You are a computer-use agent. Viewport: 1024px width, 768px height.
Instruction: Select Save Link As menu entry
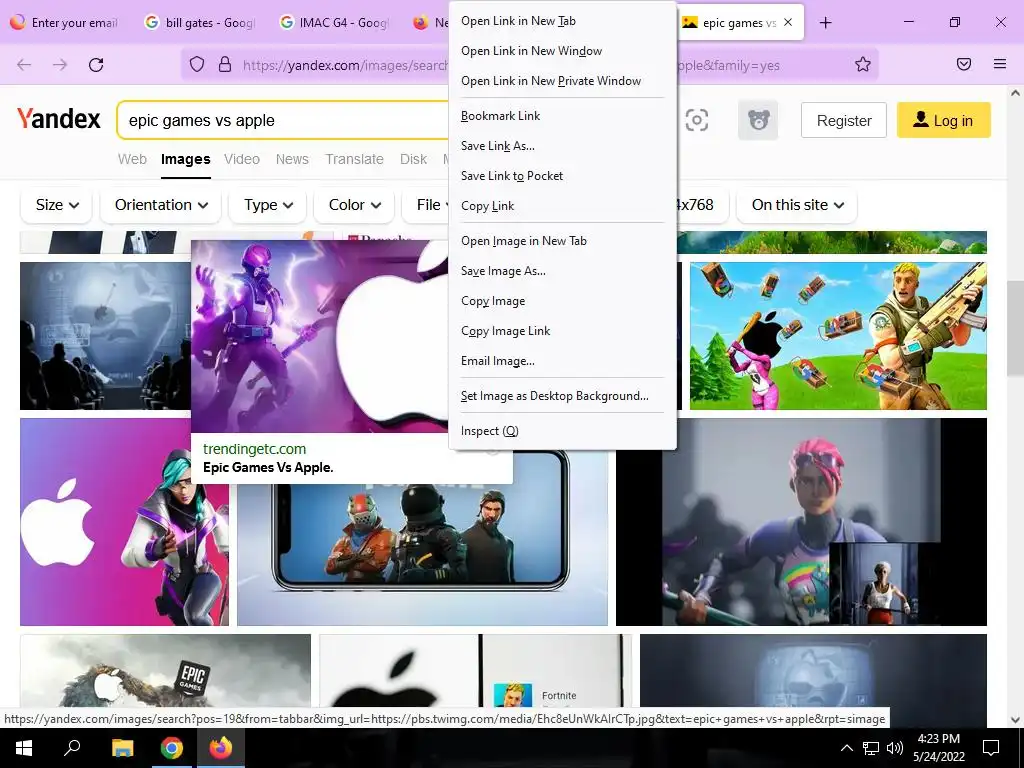562,146
